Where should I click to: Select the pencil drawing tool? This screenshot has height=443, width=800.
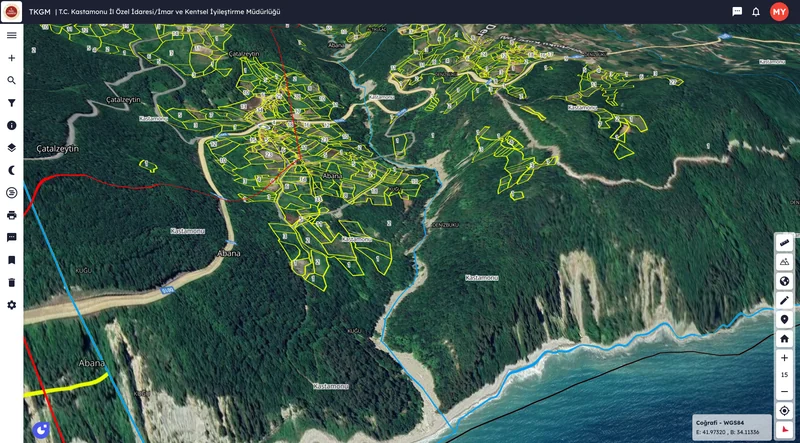click(x=784, y=301)
